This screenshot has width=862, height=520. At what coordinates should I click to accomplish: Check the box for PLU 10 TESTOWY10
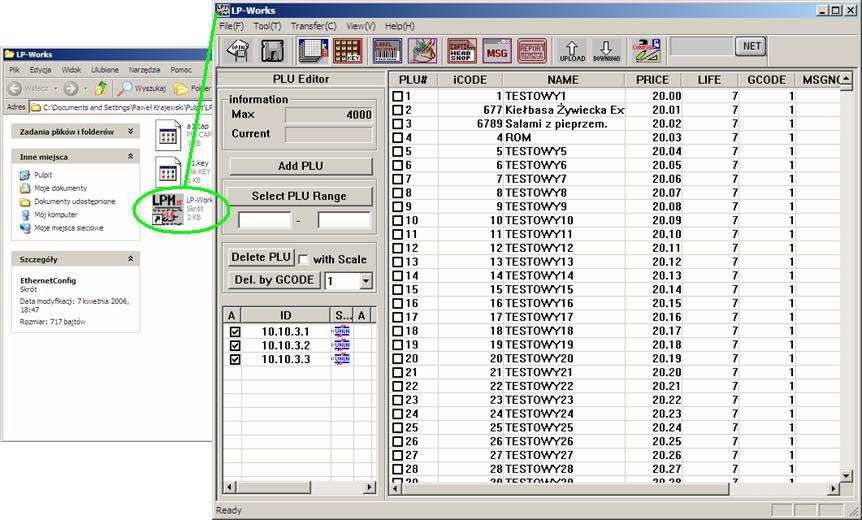pyautogui.click(x=398, y=220)
